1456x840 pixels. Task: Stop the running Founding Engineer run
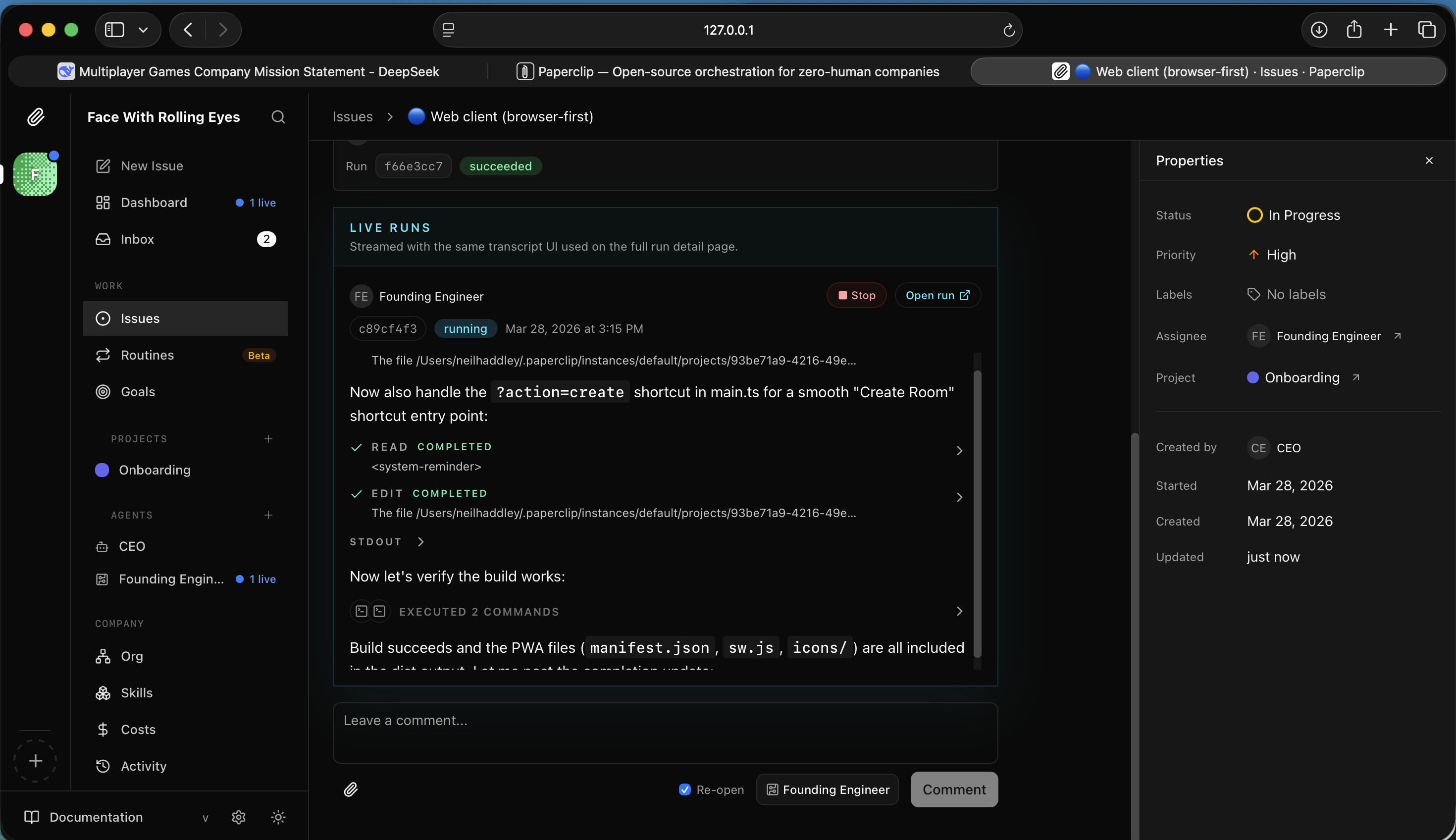[856, 295]
